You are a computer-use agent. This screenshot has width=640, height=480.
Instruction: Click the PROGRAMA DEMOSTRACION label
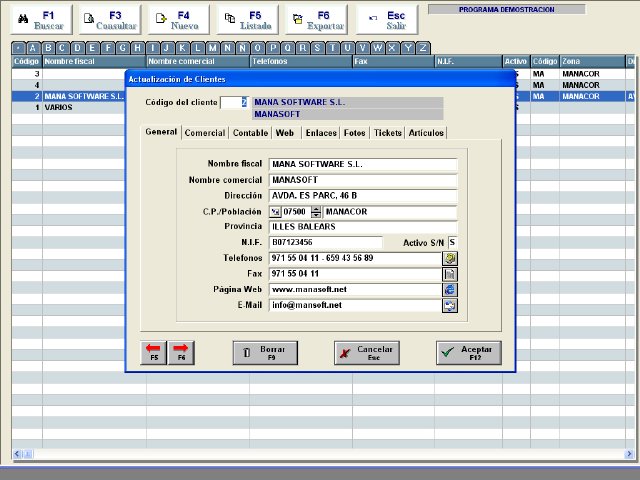coord(507,9)
